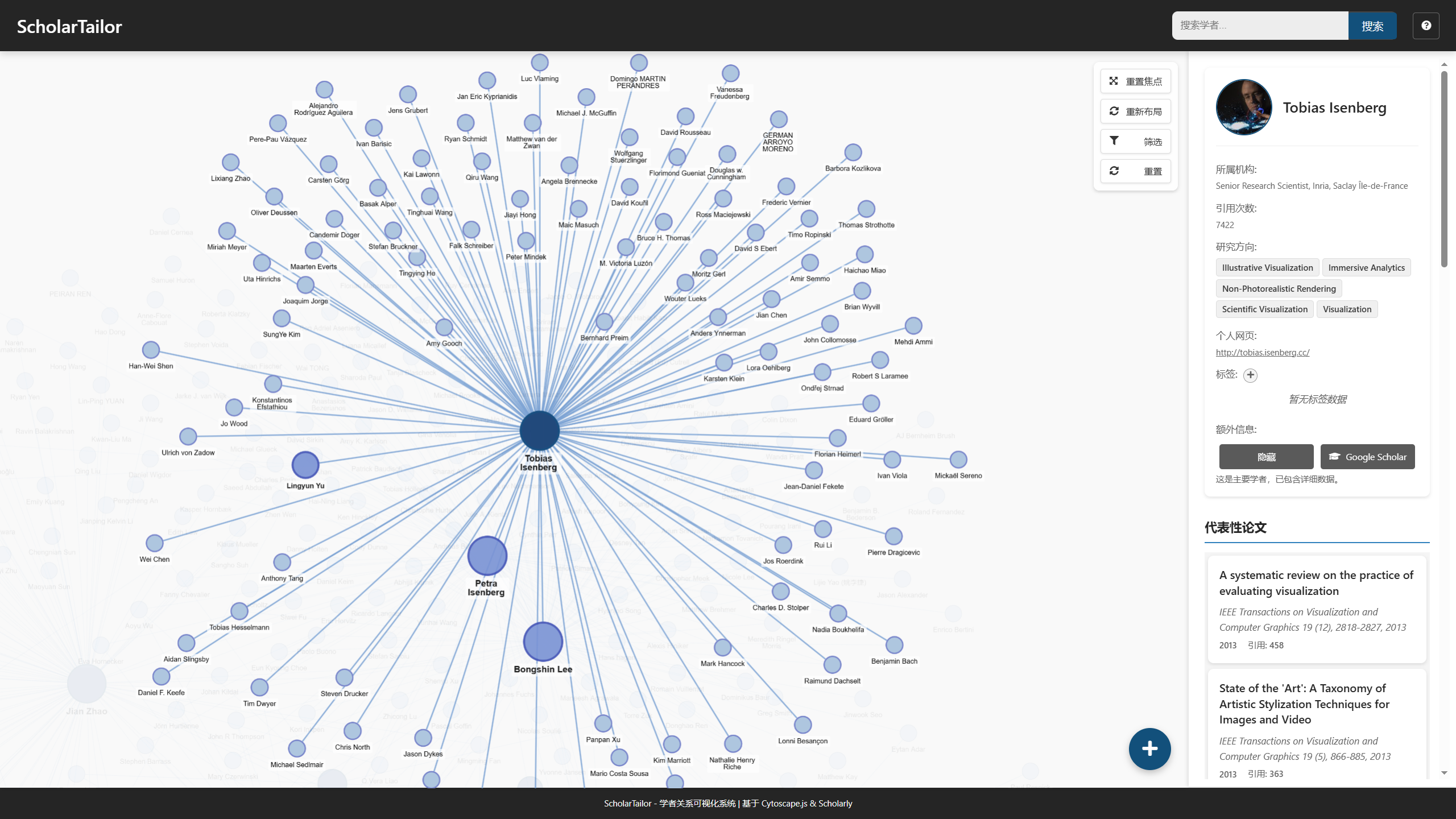1456x819 pixels.
Task: Click Tobias Isenberg profile avatar
Action: pyautogui.click(x=1244, y=107)
